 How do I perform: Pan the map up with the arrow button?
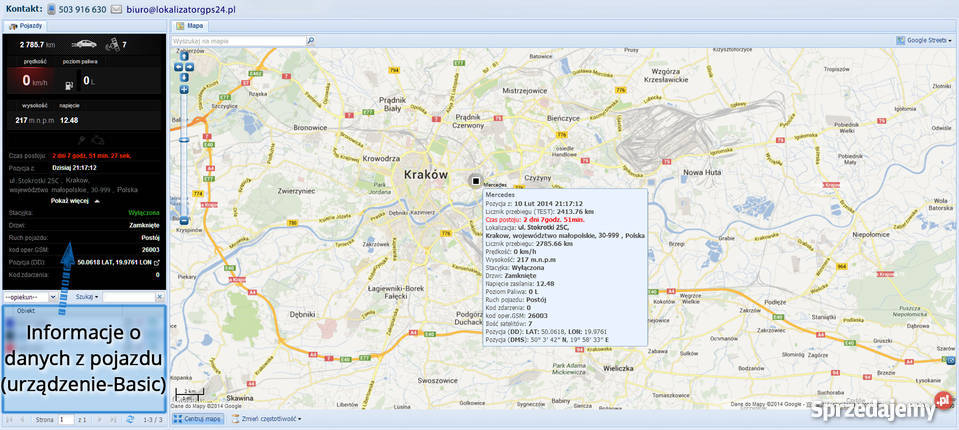184,57
